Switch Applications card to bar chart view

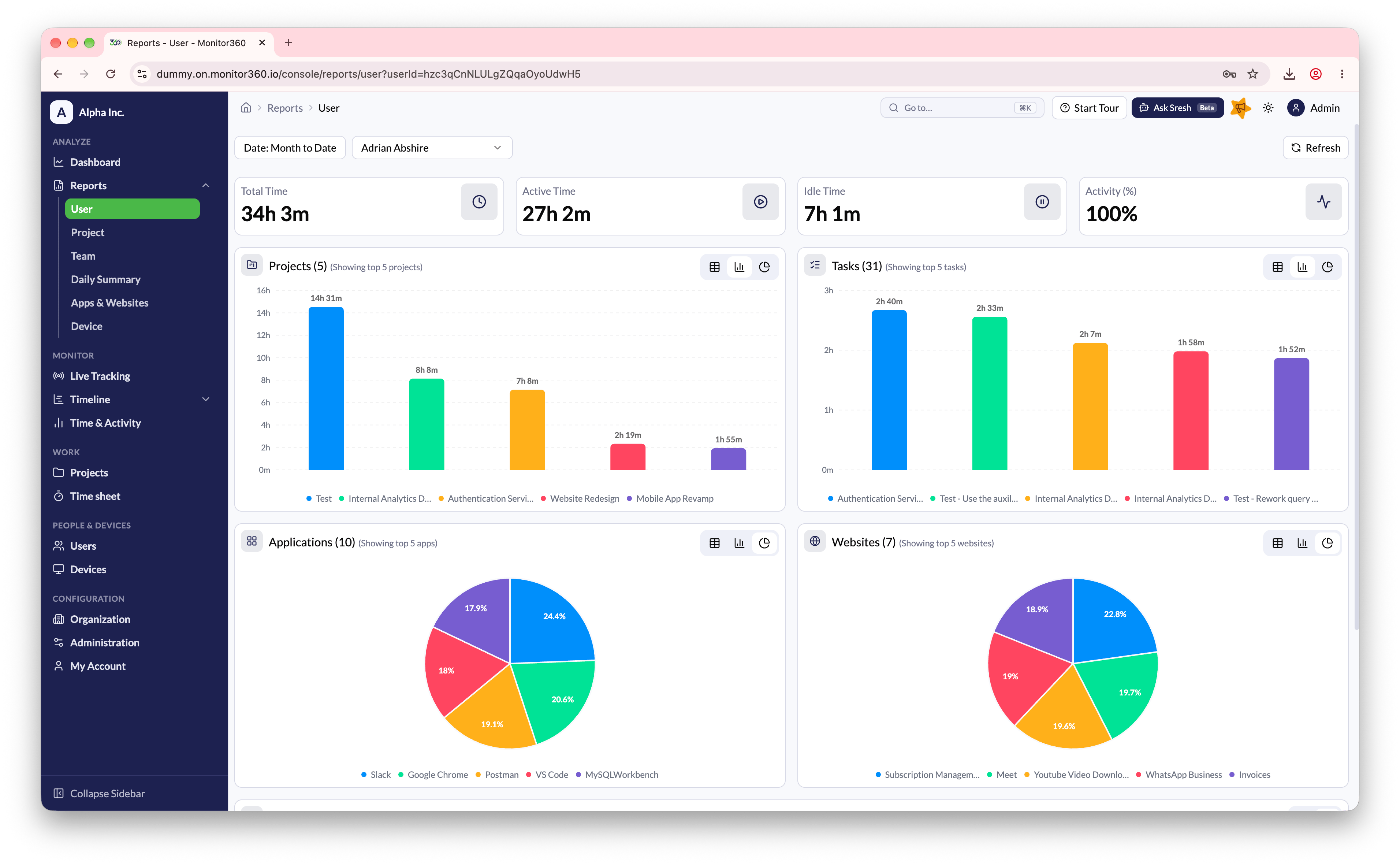tap(739, 543)
